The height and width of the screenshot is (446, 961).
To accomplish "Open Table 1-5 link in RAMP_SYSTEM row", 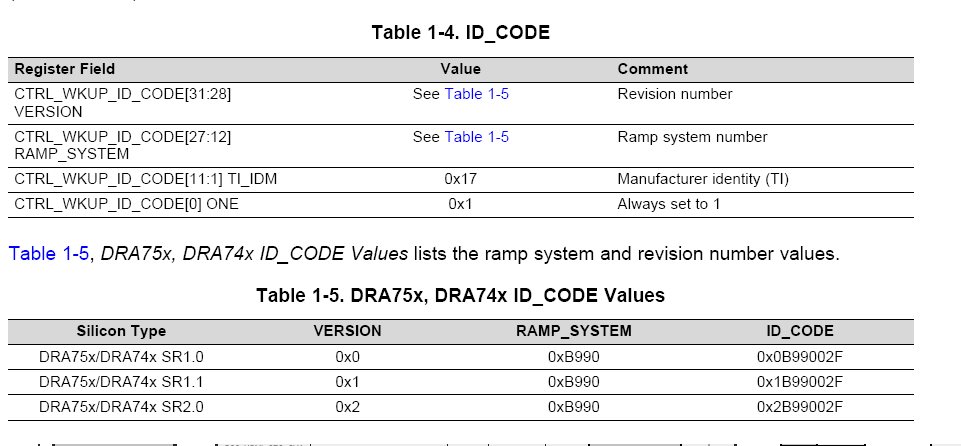I will tap(477, 137).
